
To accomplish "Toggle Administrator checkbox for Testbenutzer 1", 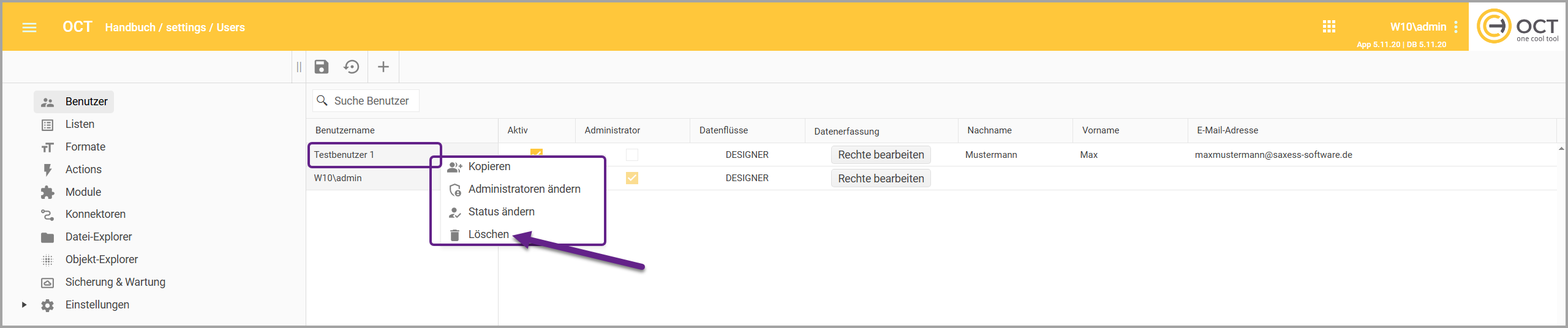I will [x=631, y=155].
